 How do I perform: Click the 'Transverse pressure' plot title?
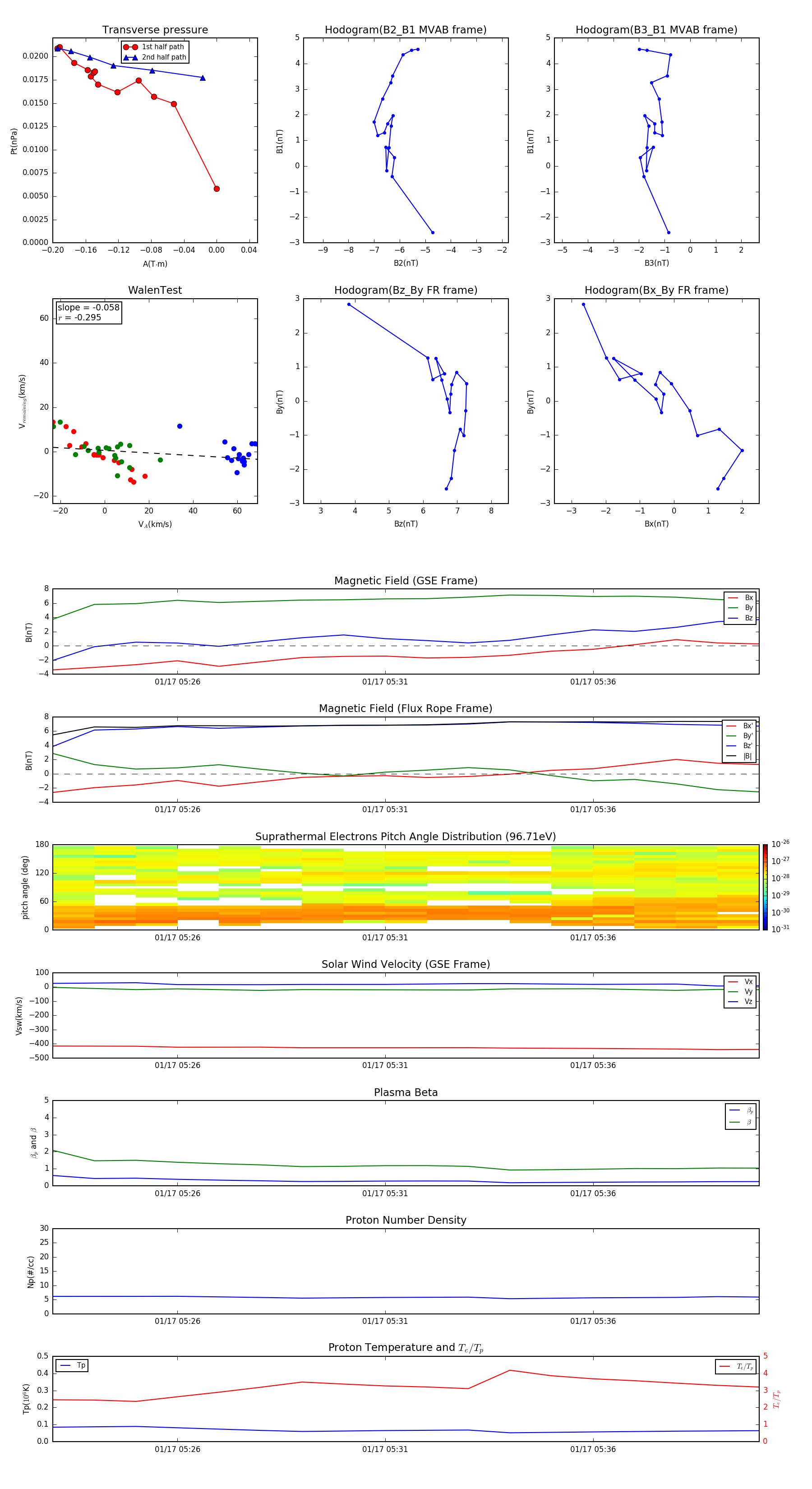155,30
